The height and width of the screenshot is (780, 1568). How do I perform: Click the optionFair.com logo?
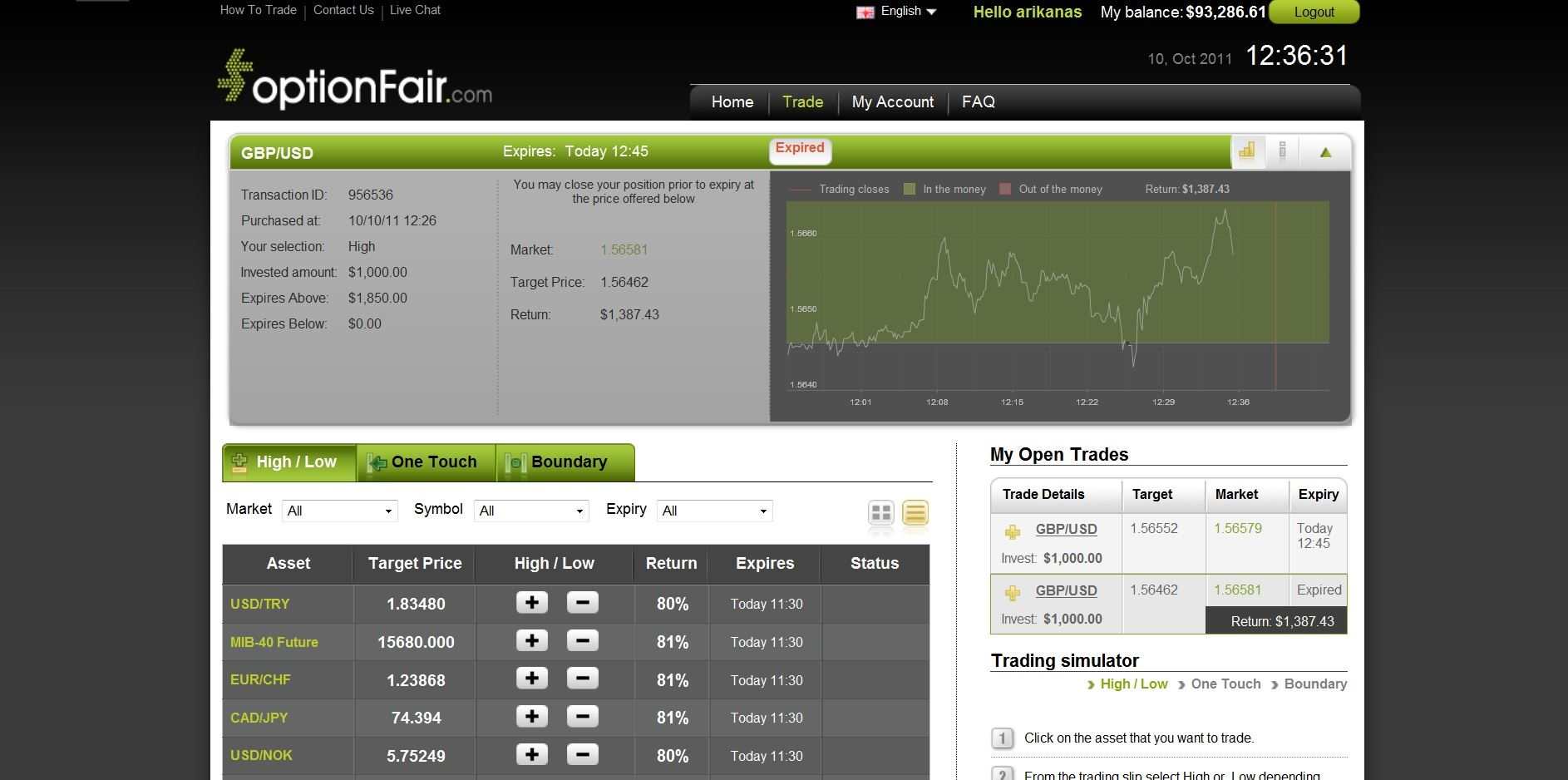355,80
